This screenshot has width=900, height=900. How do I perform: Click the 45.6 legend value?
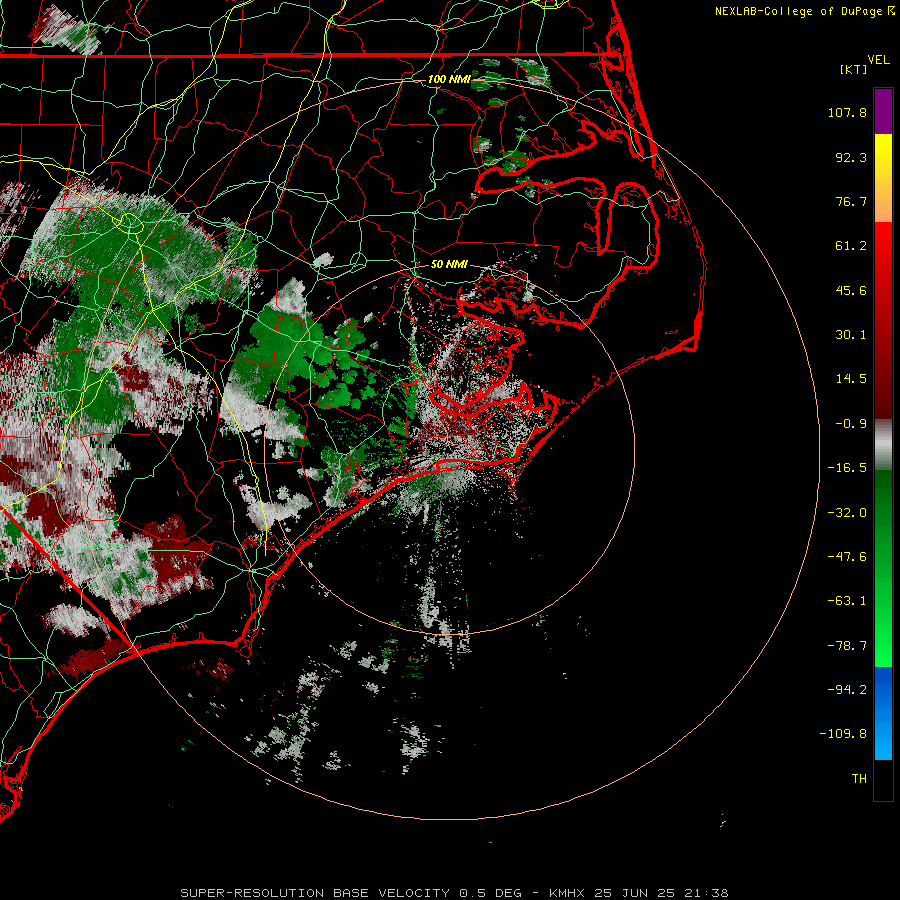(851, 290)
